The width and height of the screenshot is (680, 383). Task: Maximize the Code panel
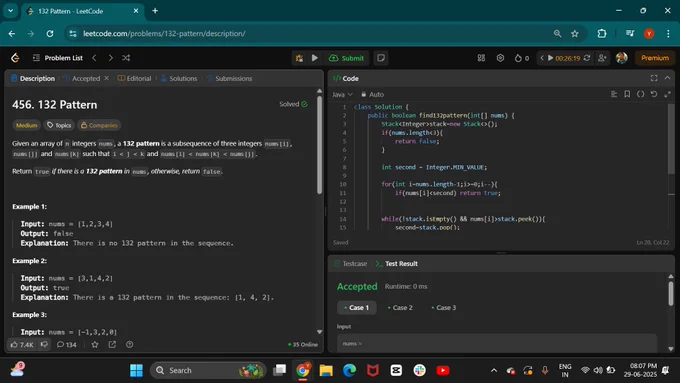(x=654, y=78)
